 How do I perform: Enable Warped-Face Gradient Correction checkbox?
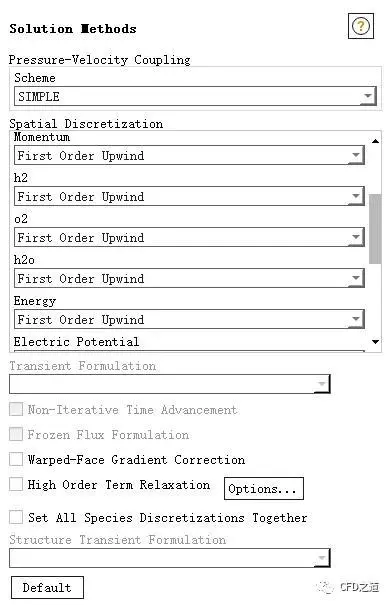16,459
